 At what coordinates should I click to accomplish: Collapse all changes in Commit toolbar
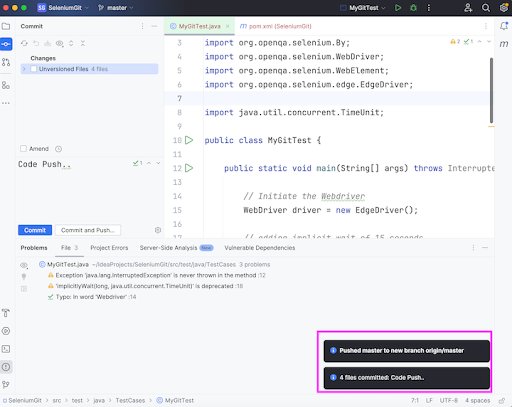coord(83,43)
